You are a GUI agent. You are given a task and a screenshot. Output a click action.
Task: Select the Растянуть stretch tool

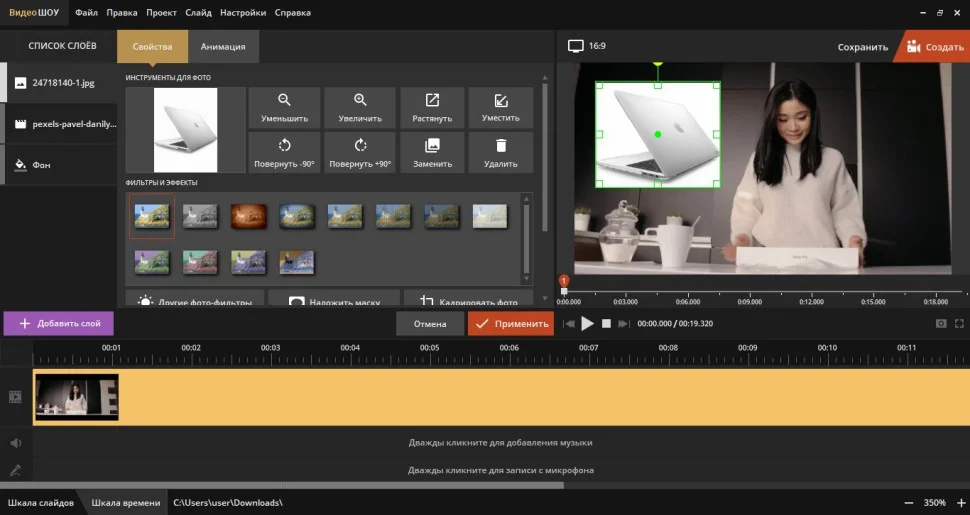coord(432,107)
